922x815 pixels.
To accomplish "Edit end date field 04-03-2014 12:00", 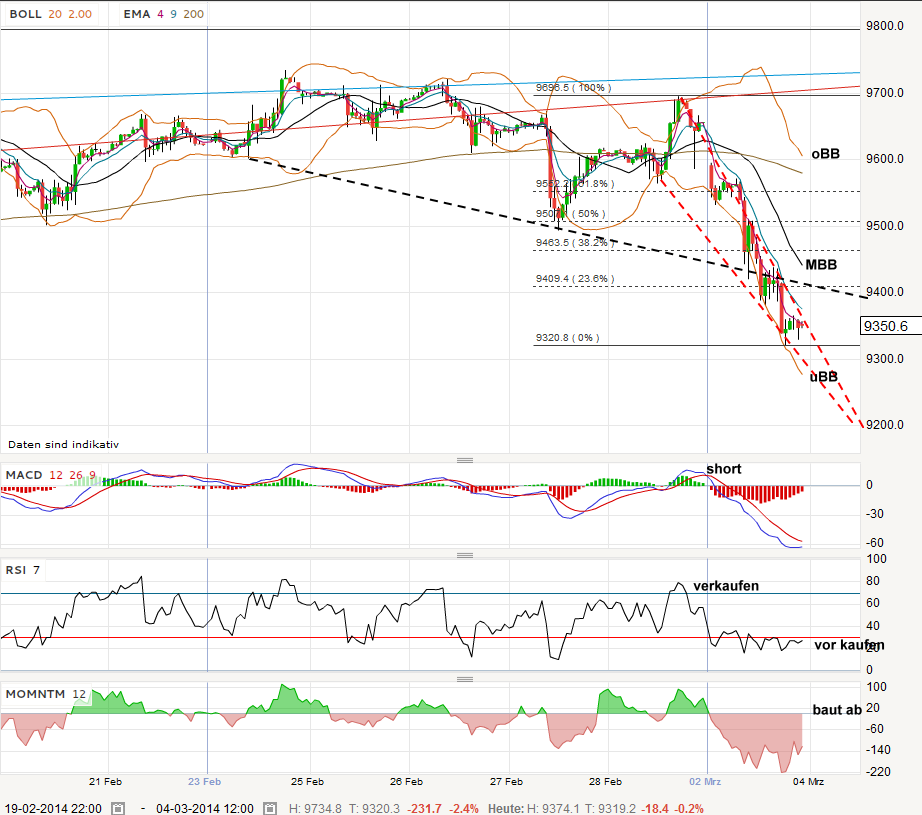I will [x=205, y=809].
